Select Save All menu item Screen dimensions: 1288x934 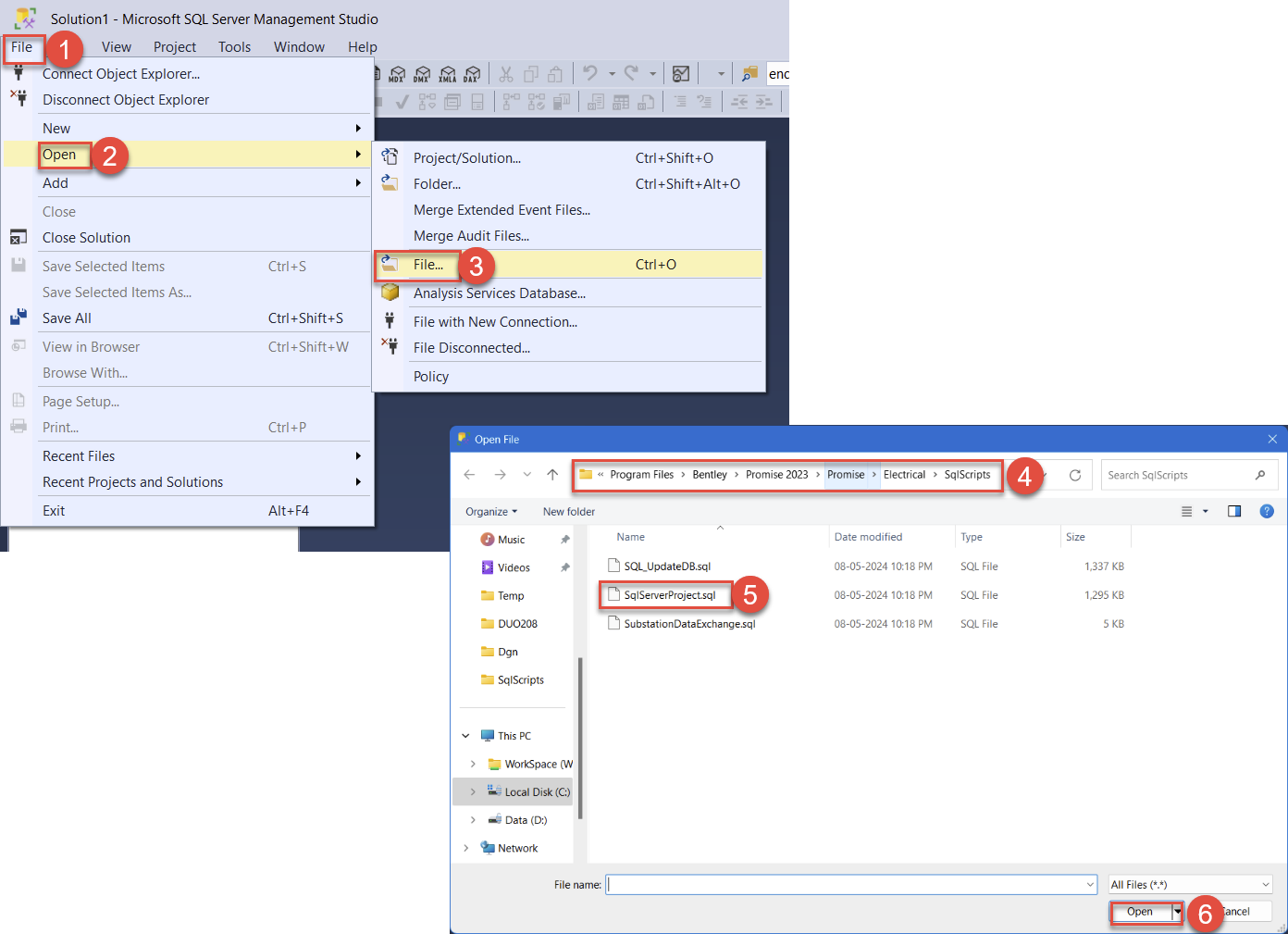(188, 318)
